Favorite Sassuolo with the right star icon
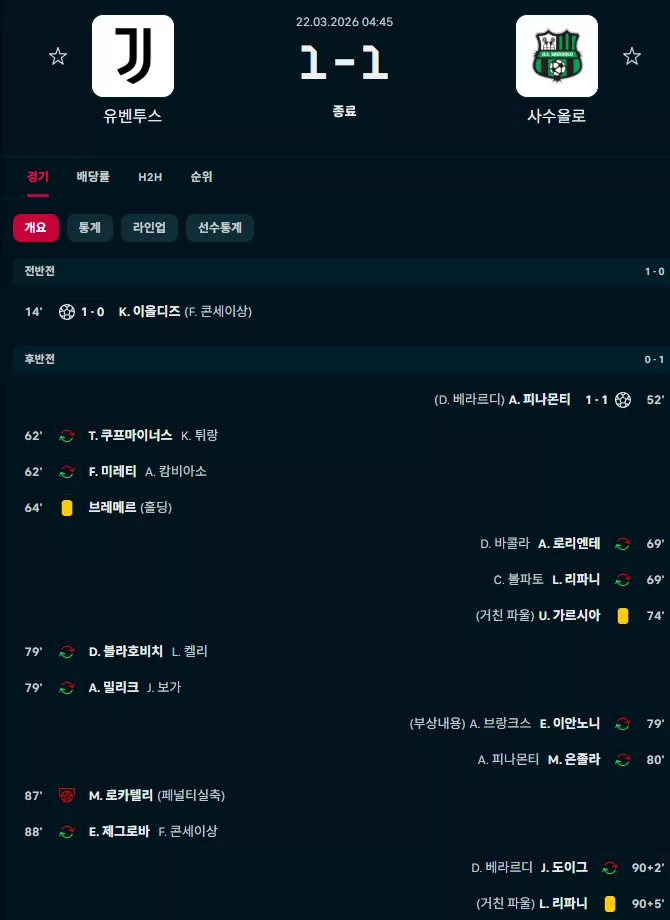The image size is (670, 920). [632, 56]
